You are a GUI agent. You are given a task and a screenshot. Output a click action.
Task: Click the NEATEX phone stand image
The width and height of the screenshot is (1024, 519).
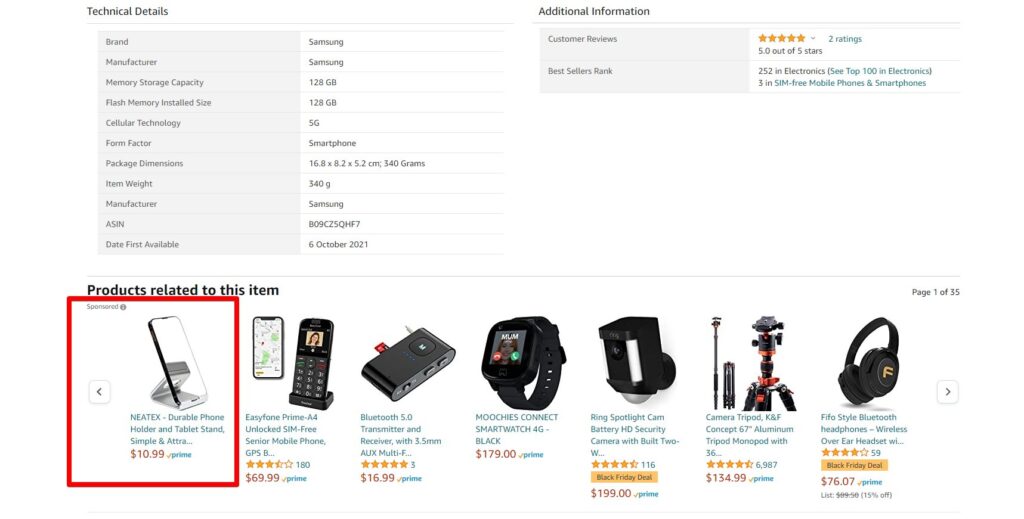[x=178, y=363]
